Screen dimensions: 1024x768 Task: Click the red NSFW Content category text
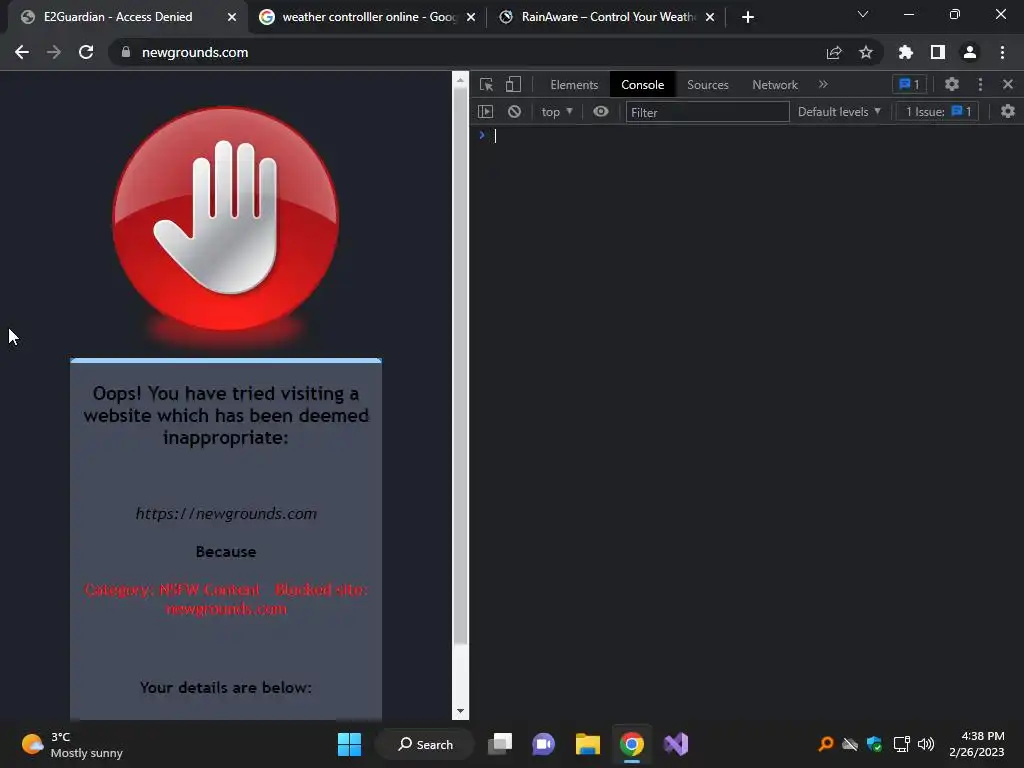pos(226,599)
